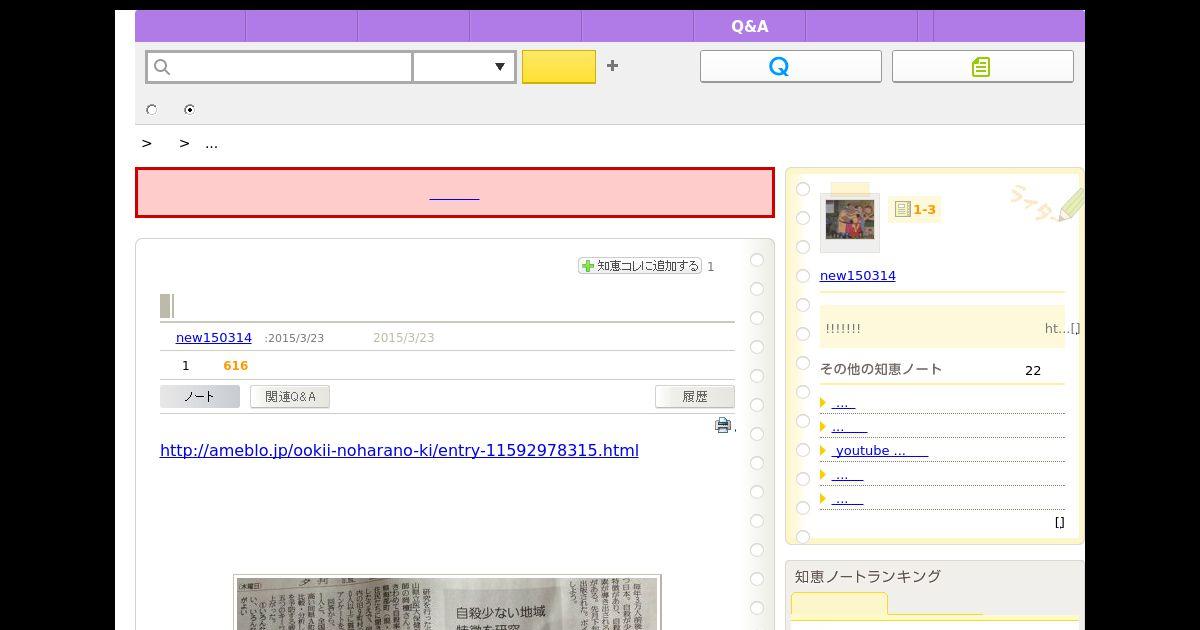Open new150314 link in the sidebar profile
Viewport: 1200px width, 630px height.
coord(858,276)
